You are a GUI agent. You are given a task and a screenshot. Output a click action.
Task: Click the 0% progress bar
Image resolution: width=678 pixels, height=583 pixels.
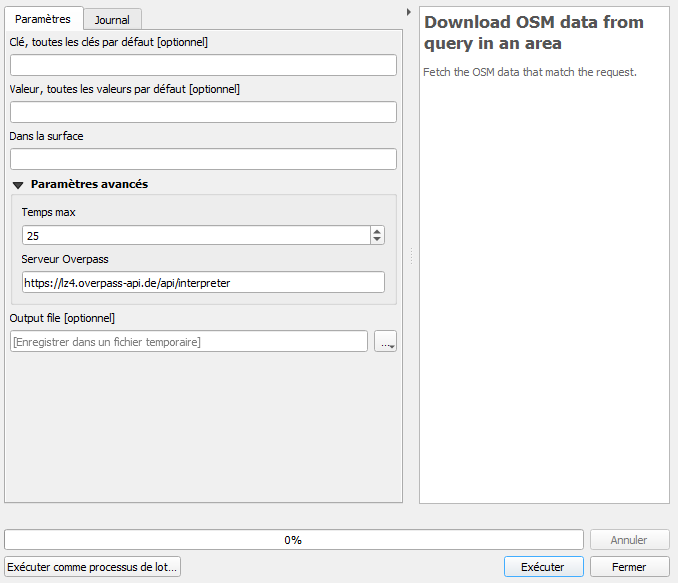click(x=293, y=539)
